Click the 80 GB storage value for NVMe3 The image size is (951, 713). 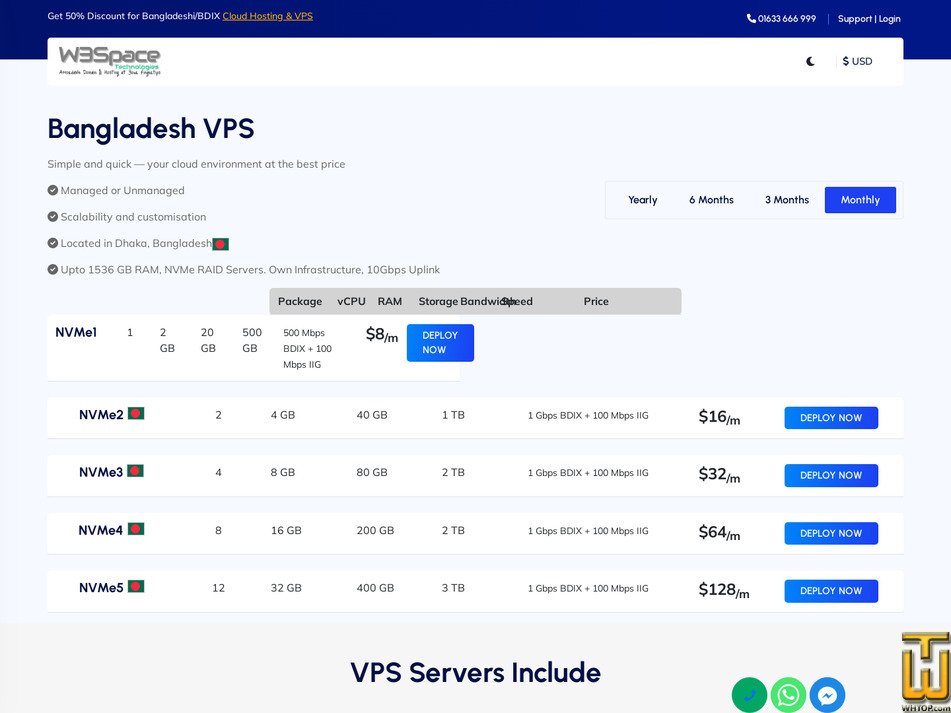[372, 472]
